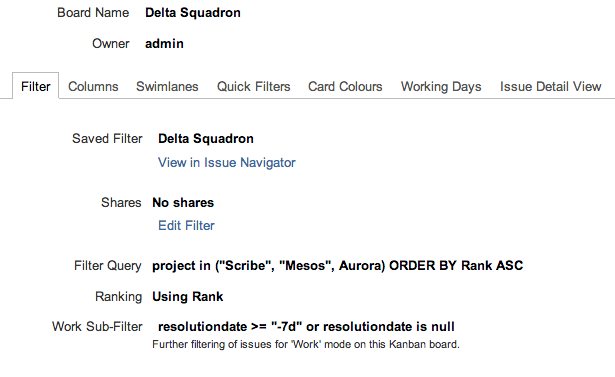615x377 pixels.
Task: Open the Swimlanes tab
Action: point(167,86)
